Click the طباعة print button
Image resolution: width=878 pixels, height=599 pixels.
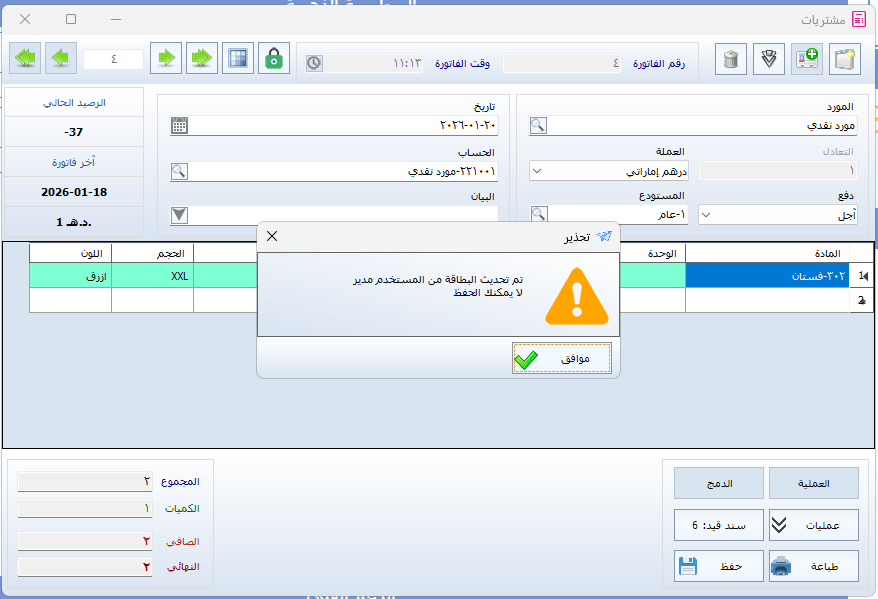click(813, 566)
